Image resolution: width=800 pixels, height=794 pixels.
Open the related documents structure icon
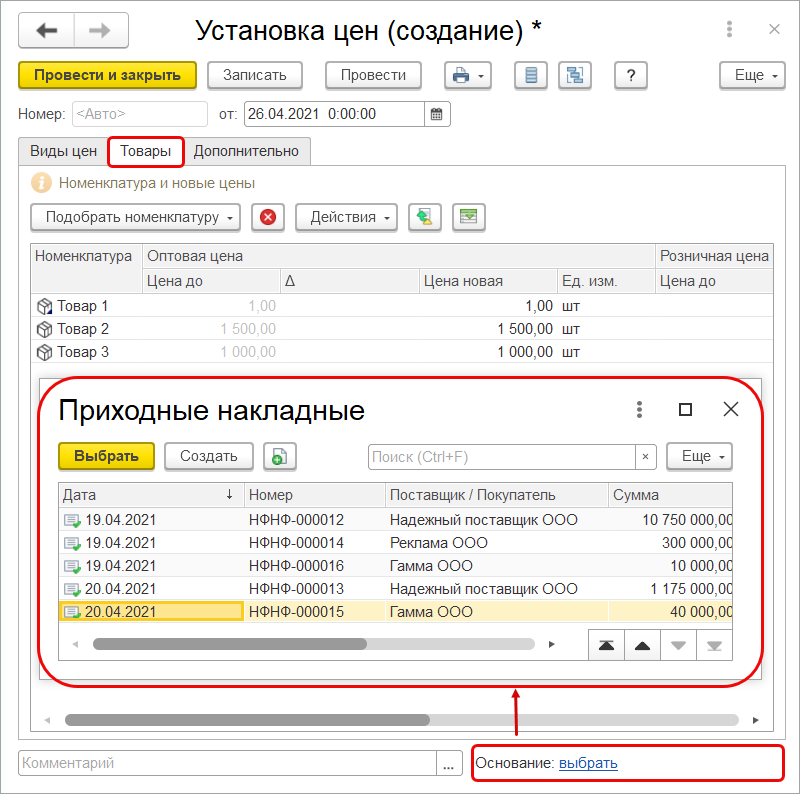[x=575, y=76]
